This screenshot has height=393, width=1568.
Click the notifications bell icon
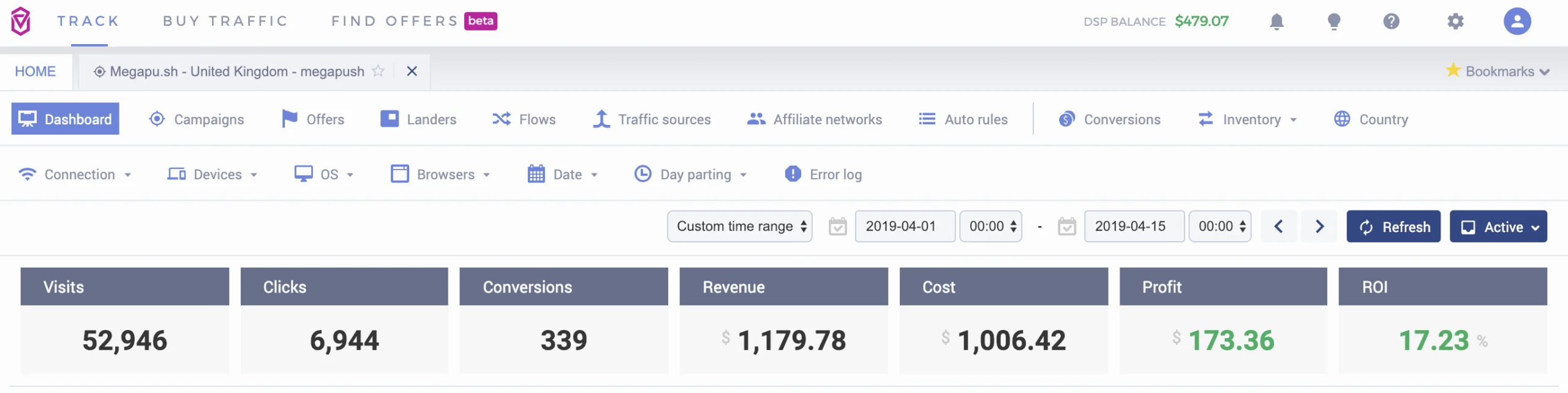[x=1276, y=22]
